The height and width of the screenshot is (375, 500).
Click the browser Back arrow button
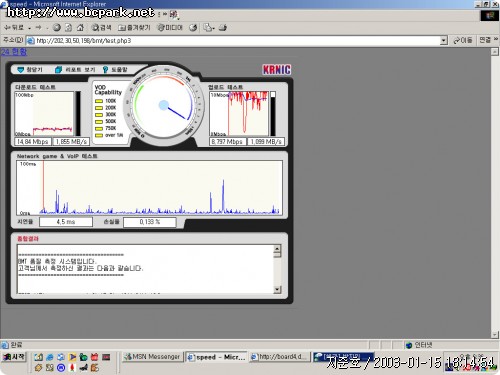click(x=13, y=28)
